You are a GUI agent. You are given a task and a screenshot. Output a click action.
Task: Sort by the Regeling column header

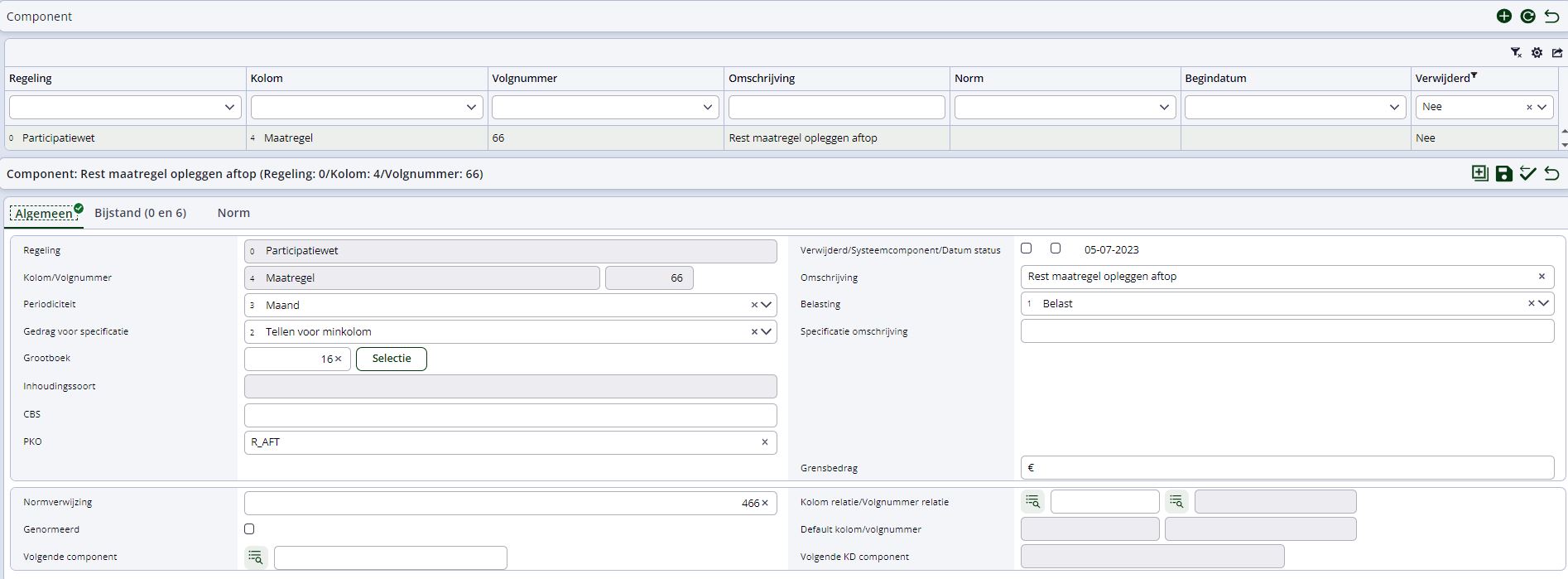[31, 78]
